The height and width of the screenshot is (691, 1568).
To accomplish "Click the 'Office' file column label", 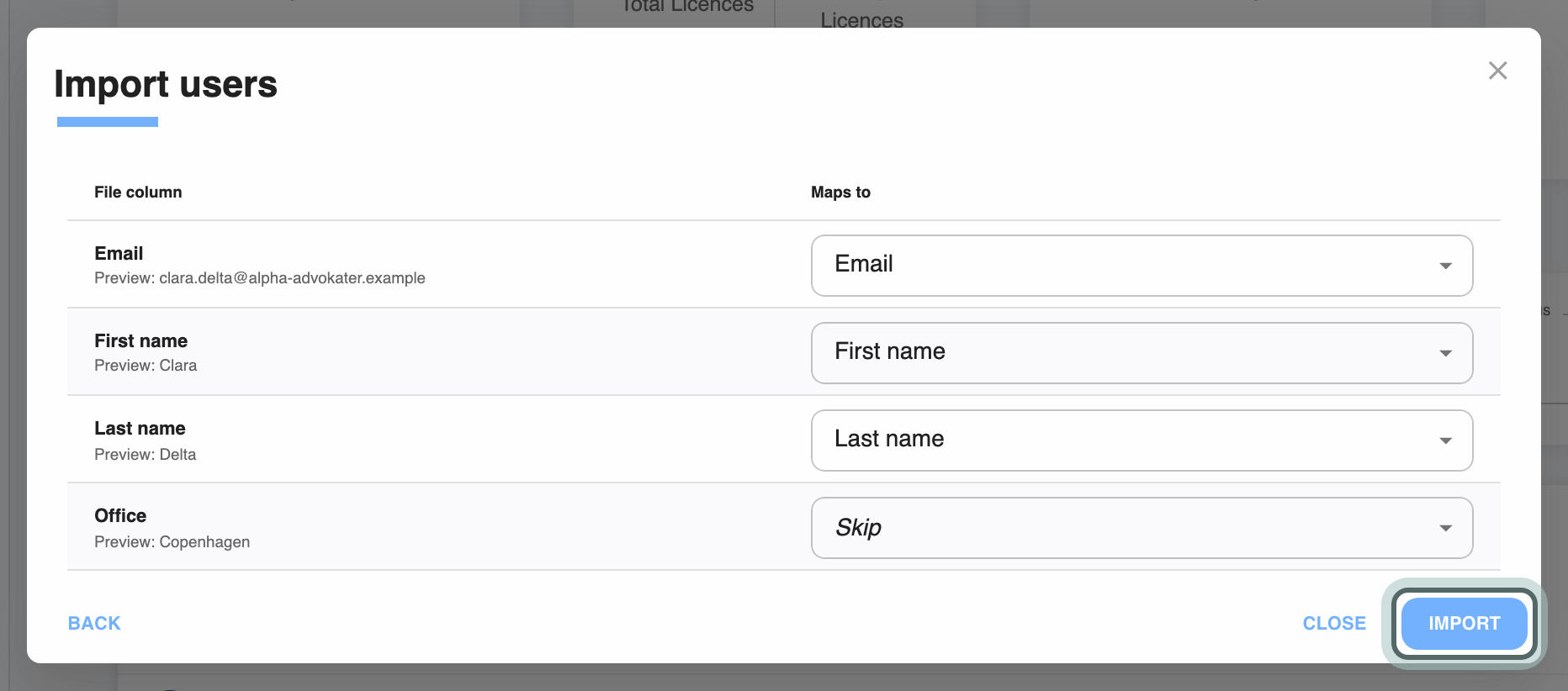I will pos(120,515).
